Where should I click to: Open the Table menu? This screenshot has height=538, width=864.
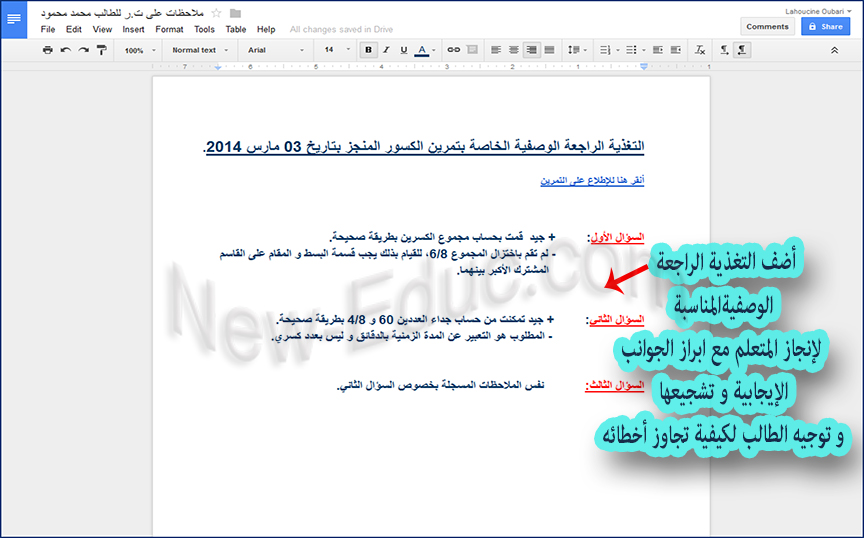(236, 30)
